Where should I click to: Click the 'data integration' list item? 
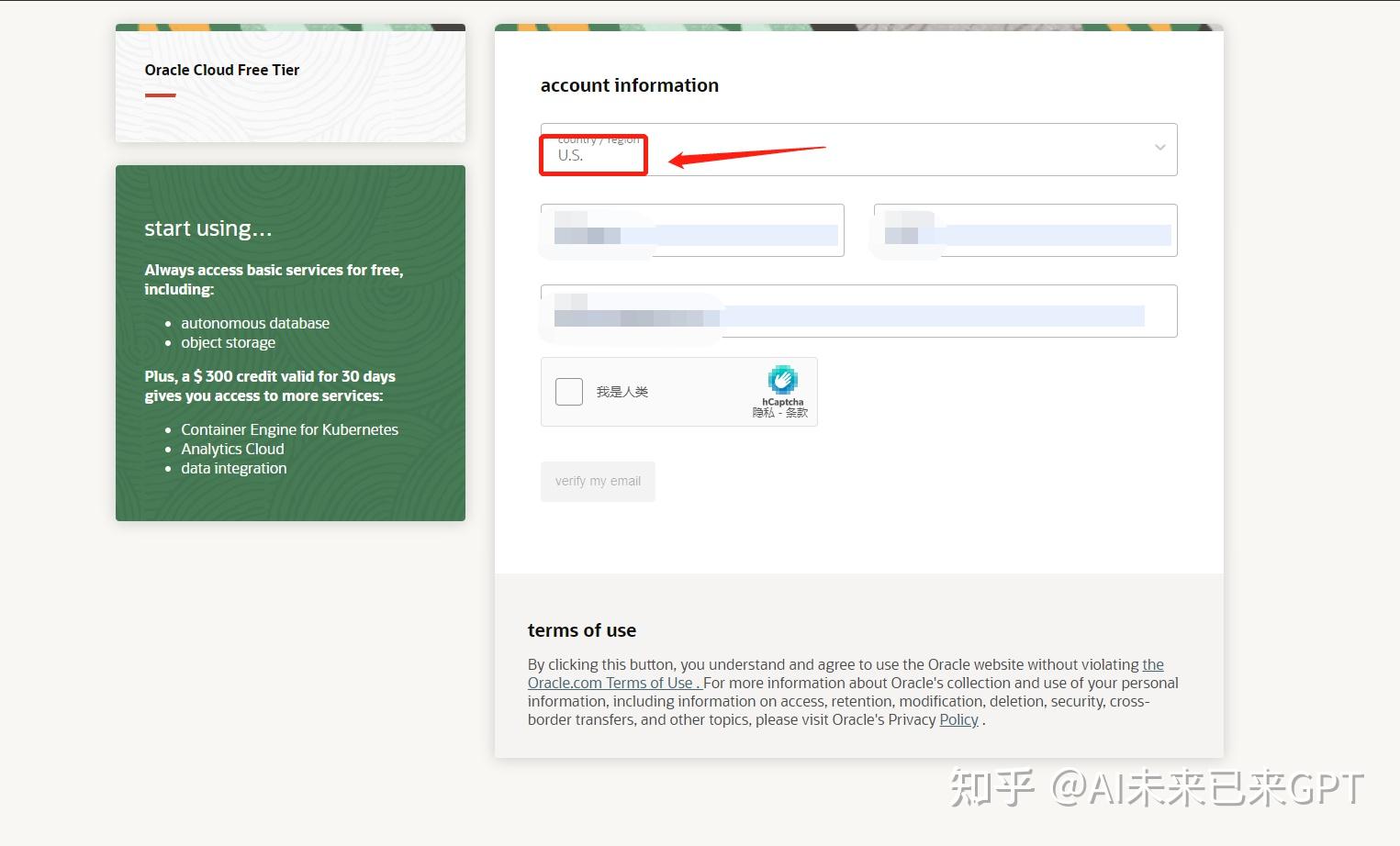pos(233,468)
